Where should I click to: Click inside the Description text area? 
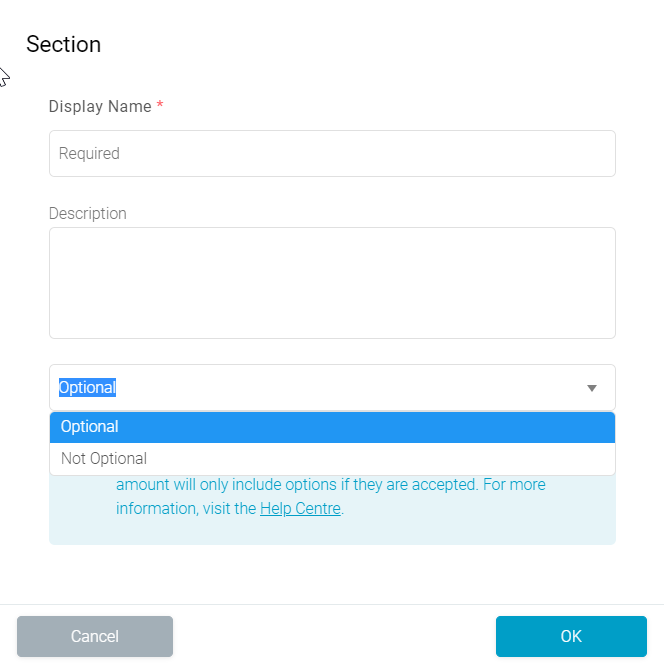(x=331, y=282)
